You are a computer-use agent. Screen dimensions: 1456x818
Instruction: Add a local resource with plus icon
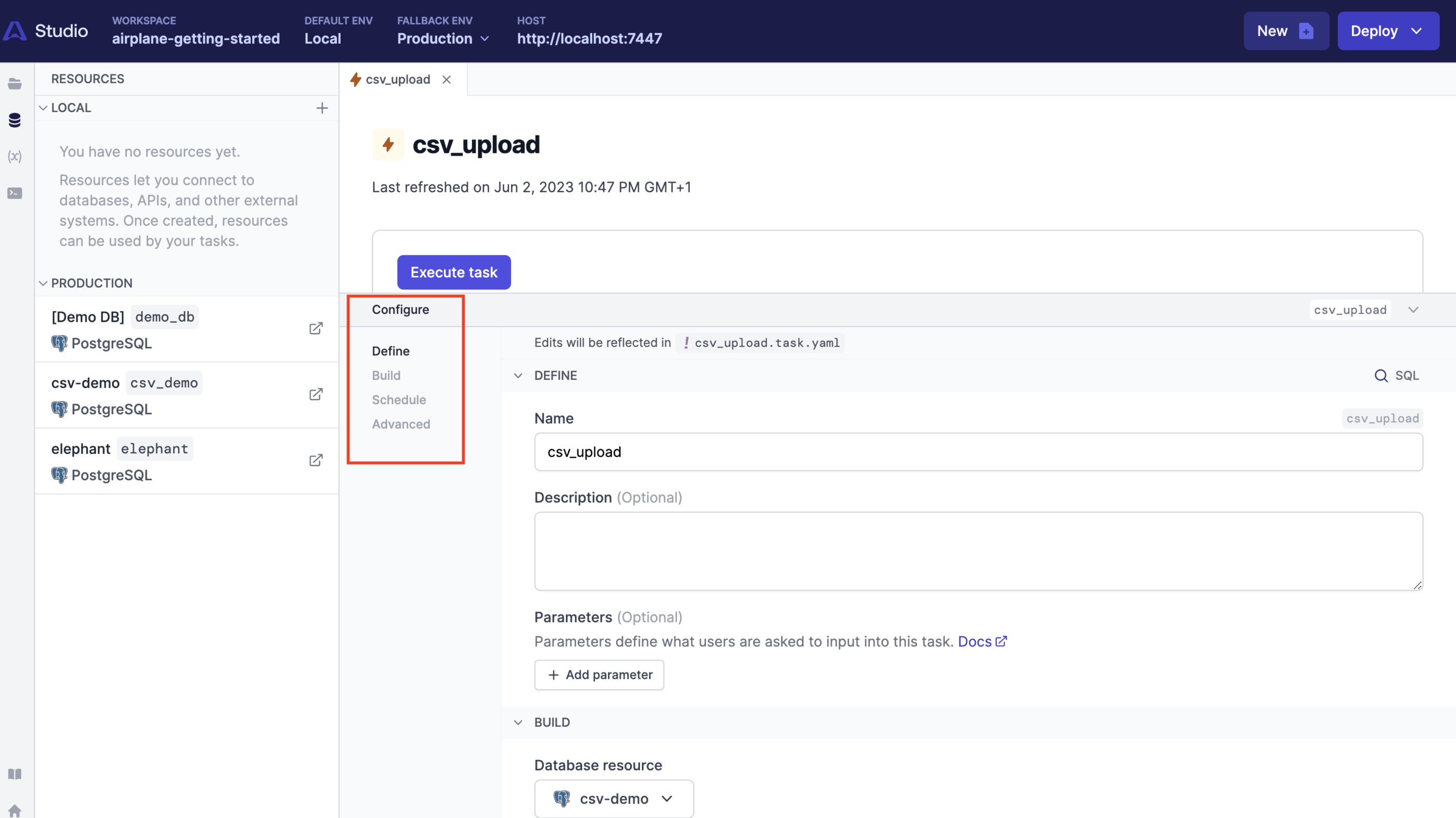321,108
